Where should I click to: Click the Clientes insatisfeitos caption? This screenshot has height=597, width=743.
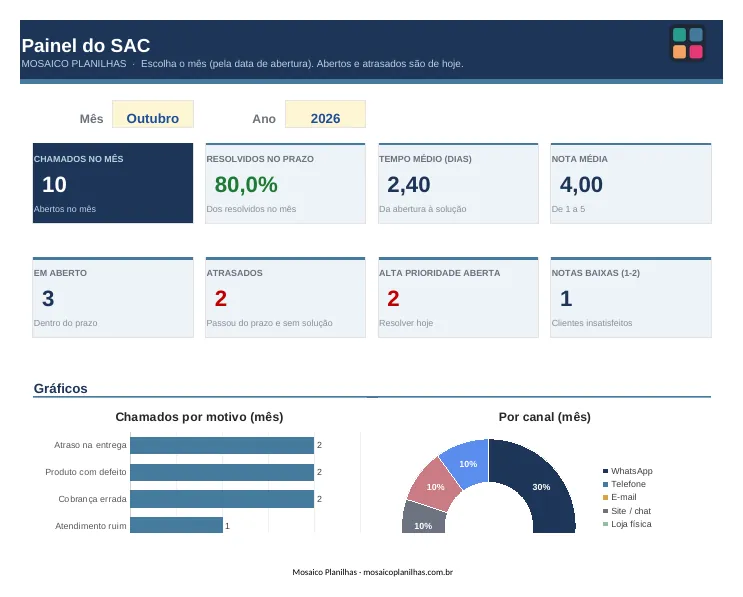tap(592, 323)
